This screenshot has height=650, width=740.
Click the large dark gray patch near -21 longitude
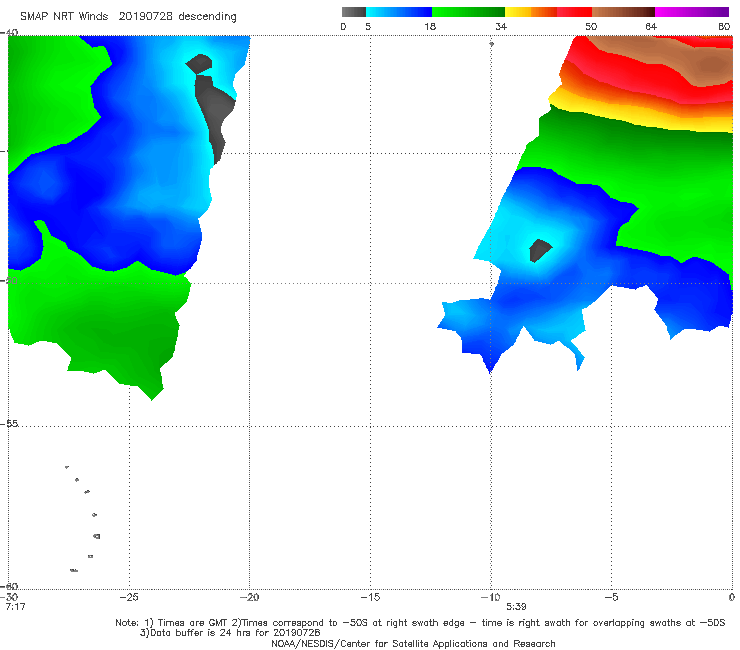tap(215, 111)
